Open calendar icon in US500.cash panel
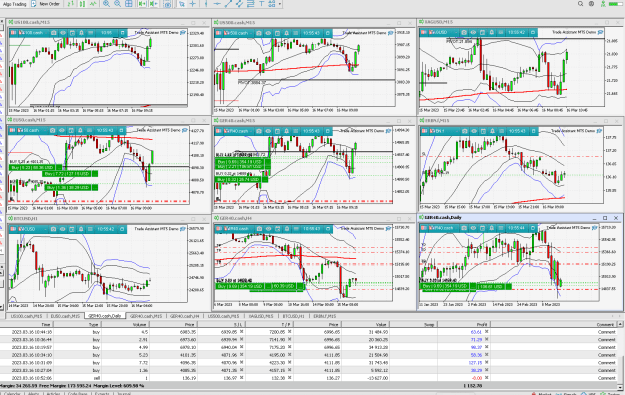Image resolution: width=625 pixels, height=395 pixels. click(x=277, y=33)
